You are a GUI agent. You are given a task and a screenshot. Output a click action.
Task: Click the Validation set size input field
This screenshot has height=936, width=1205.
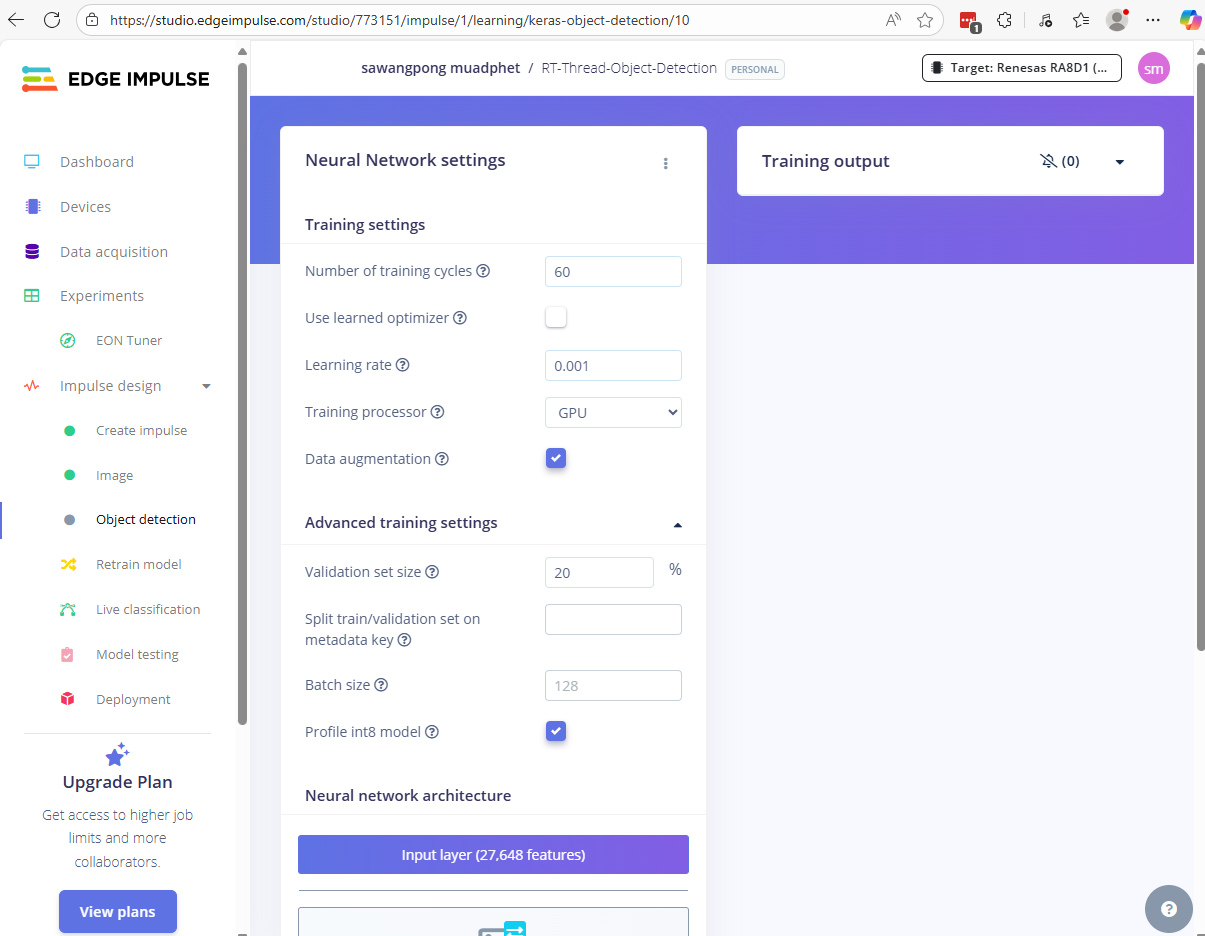tap(599, 572)
